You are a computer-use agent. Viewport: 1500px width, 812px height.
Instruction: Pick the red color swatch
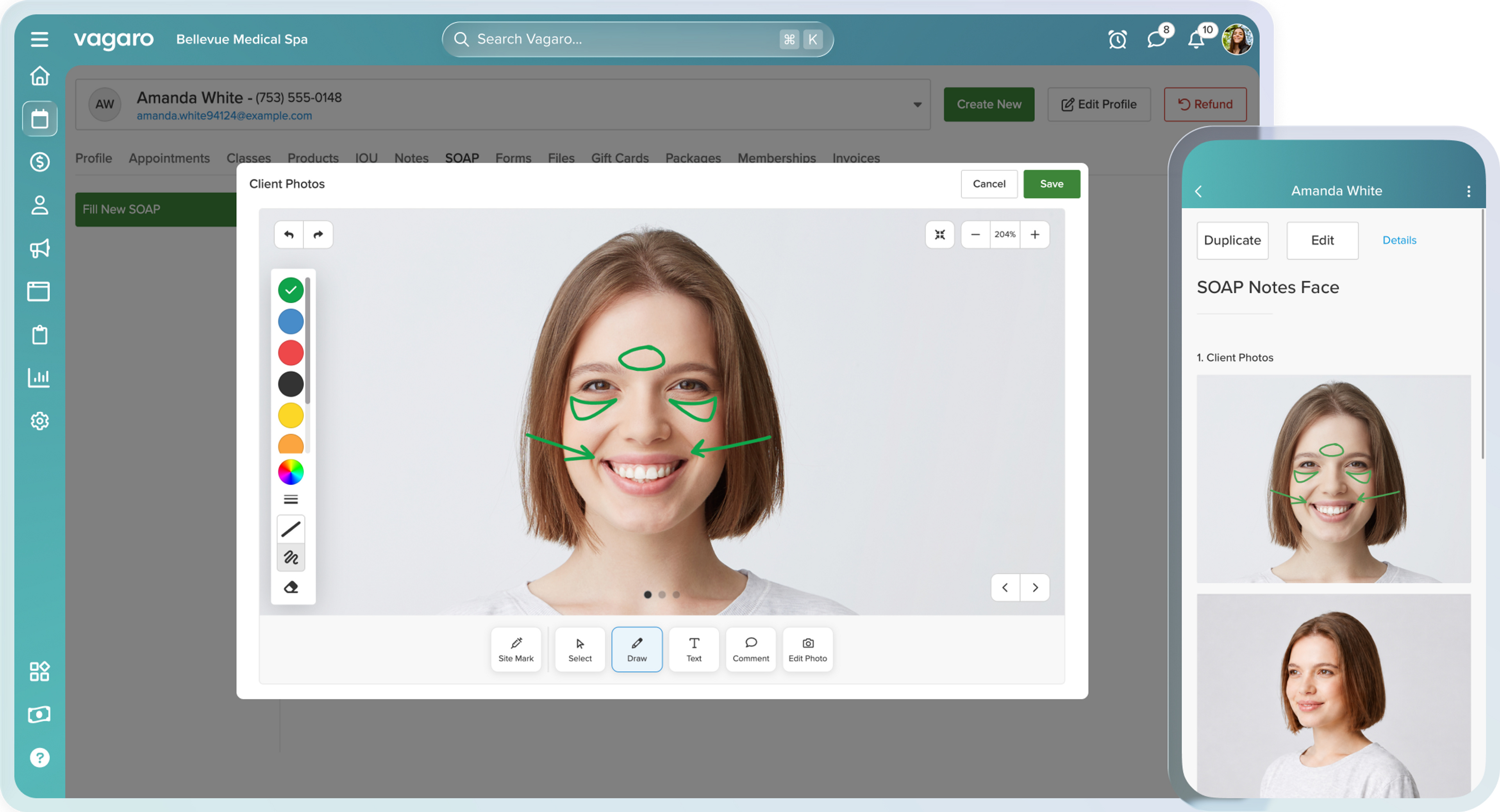(291, 353)
